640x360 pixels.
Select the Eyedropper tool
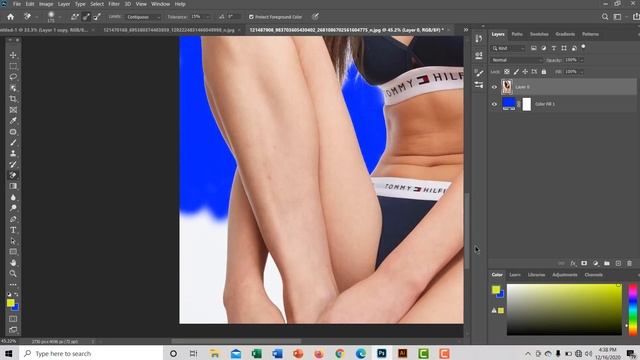[13, 121]
